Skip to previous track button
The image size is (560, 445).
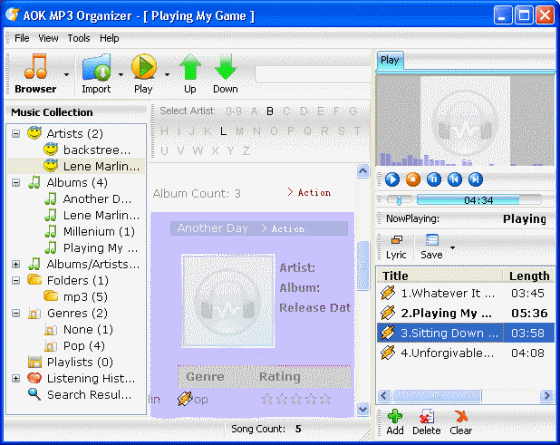click(455, 179)
